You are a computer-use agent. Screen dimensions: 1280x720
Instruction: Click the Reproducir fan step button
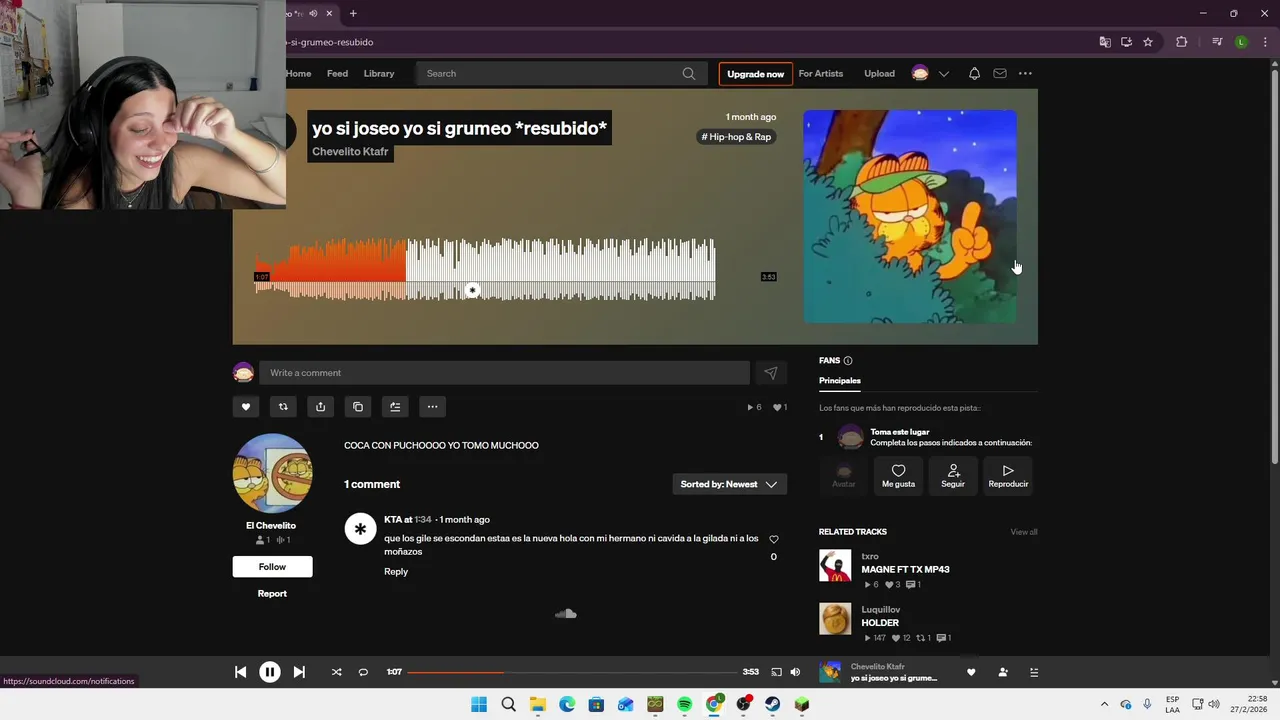pyautogui.click(x=1008, y=476)
